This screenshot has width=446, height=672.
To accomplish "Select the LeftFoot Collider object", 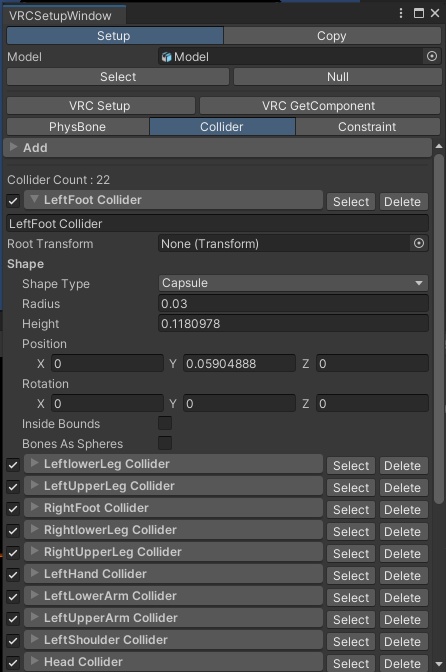I will point(351,201).
